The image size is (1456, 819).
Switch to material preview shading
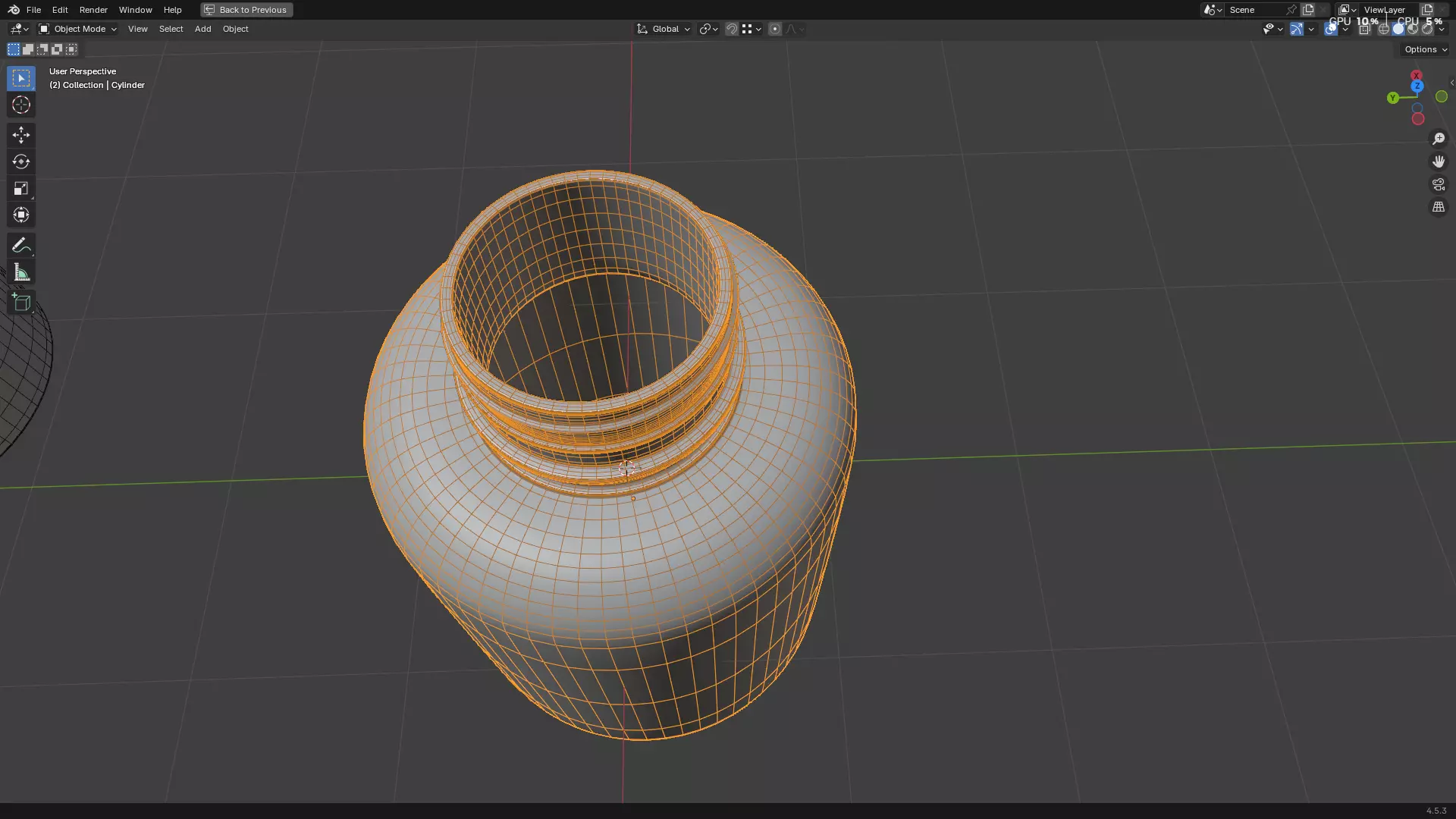coord(1413,29)
